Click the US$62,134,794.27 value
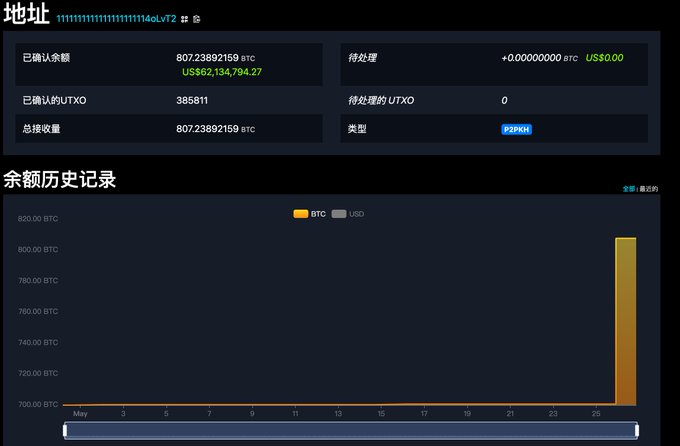Screen dimensions: 680x446 click(x=222, y=72)
